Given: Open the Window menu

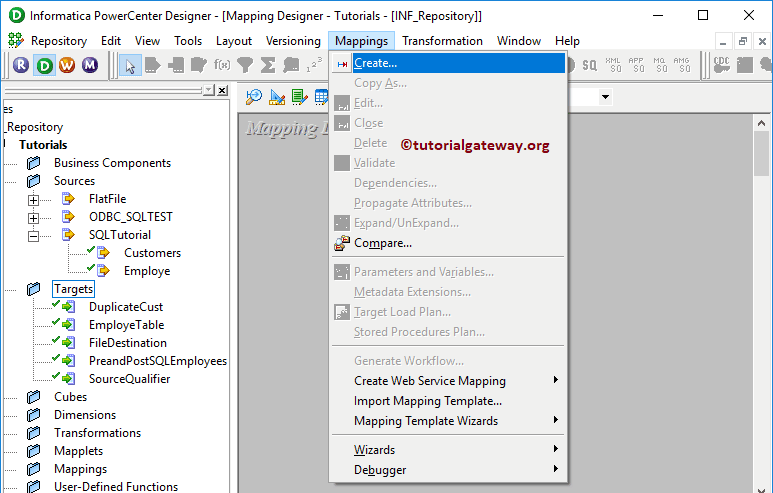Looking at the screenshot, I should click(x=519, y=41).
